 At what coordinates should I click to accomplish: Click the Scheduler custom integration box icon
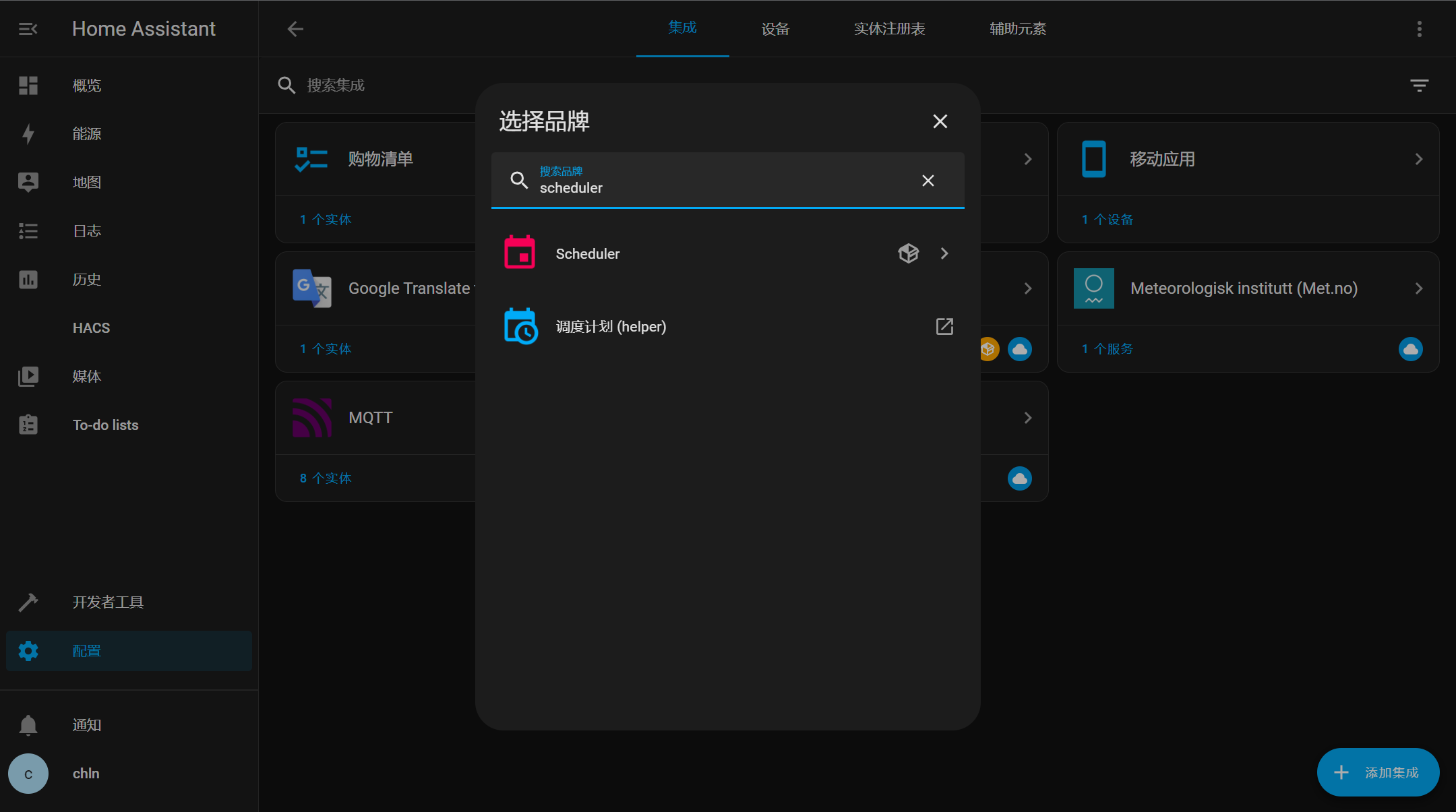(908, 253)
